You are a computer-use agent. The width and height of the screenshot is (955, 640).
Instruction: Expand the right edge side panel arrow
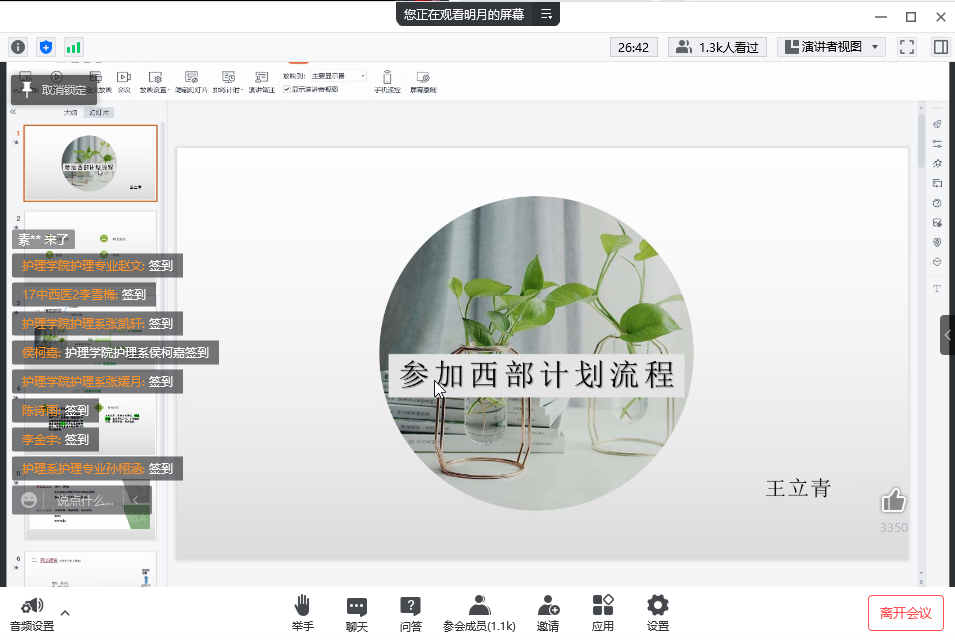947,335
